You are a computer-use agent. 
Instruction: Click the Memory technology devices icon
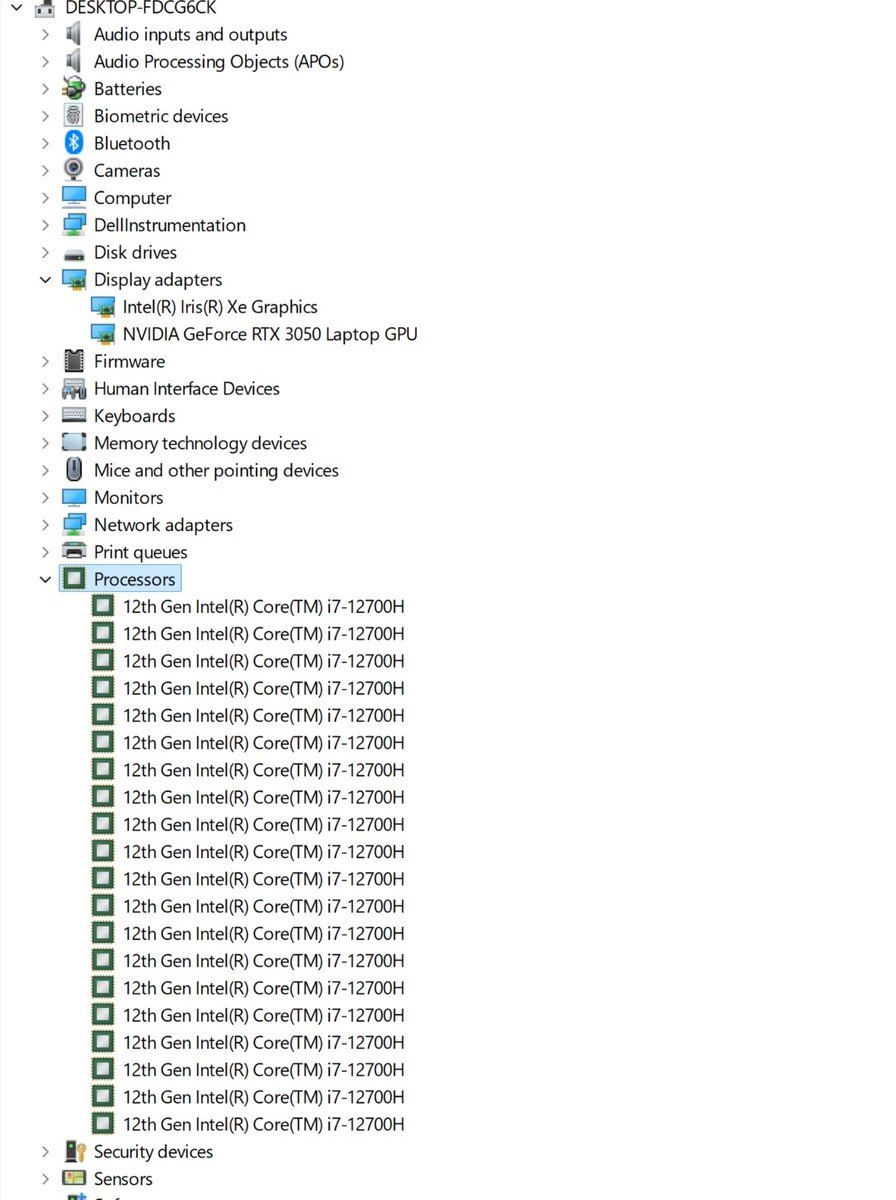pos(74,443)
